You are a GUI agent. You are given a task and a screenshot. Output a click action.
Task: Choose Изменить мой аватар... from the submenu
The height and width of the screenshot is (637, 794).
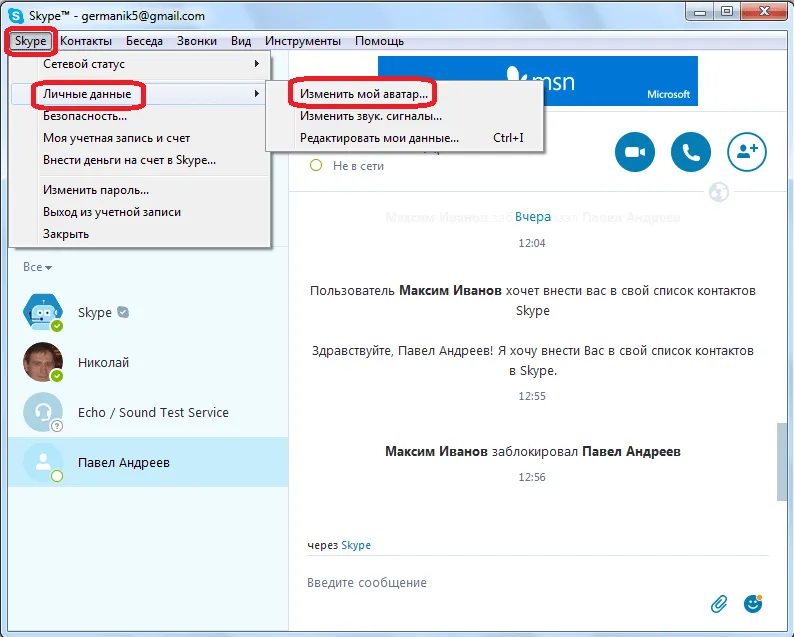(405, 94)
